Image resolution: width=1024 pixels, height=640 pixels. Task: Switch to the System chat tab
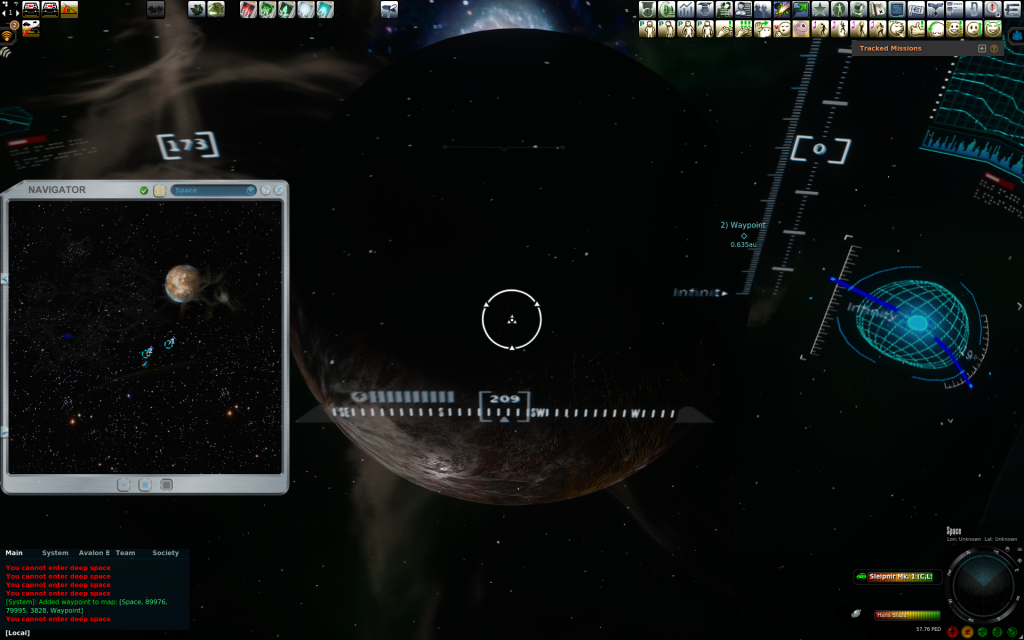click(55, 553)
